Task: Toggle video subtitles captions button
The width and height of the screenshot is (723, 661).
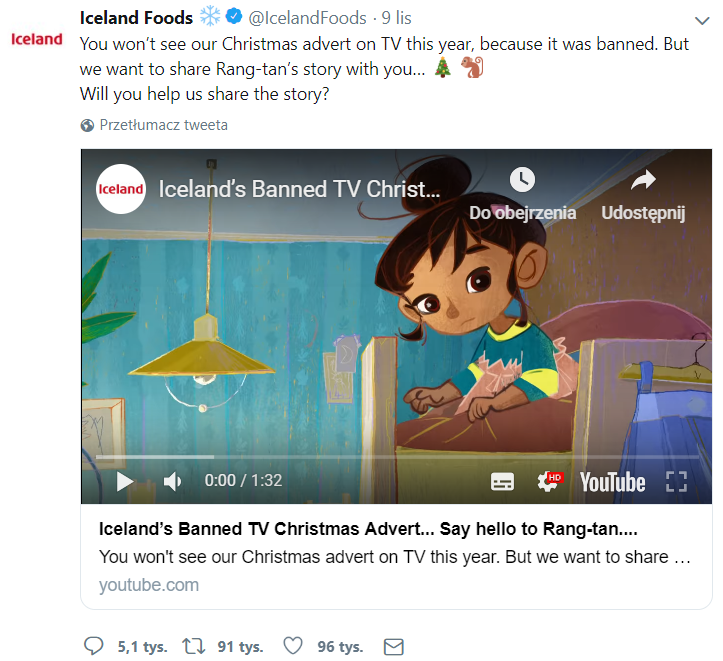Action: (x=502, y=482)
